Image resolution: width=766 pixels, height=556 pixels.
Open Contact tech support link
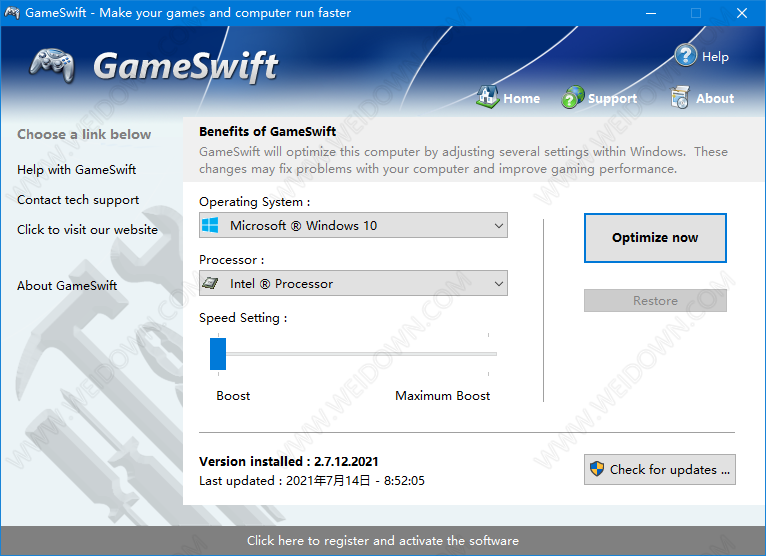(x=78, y=200)
